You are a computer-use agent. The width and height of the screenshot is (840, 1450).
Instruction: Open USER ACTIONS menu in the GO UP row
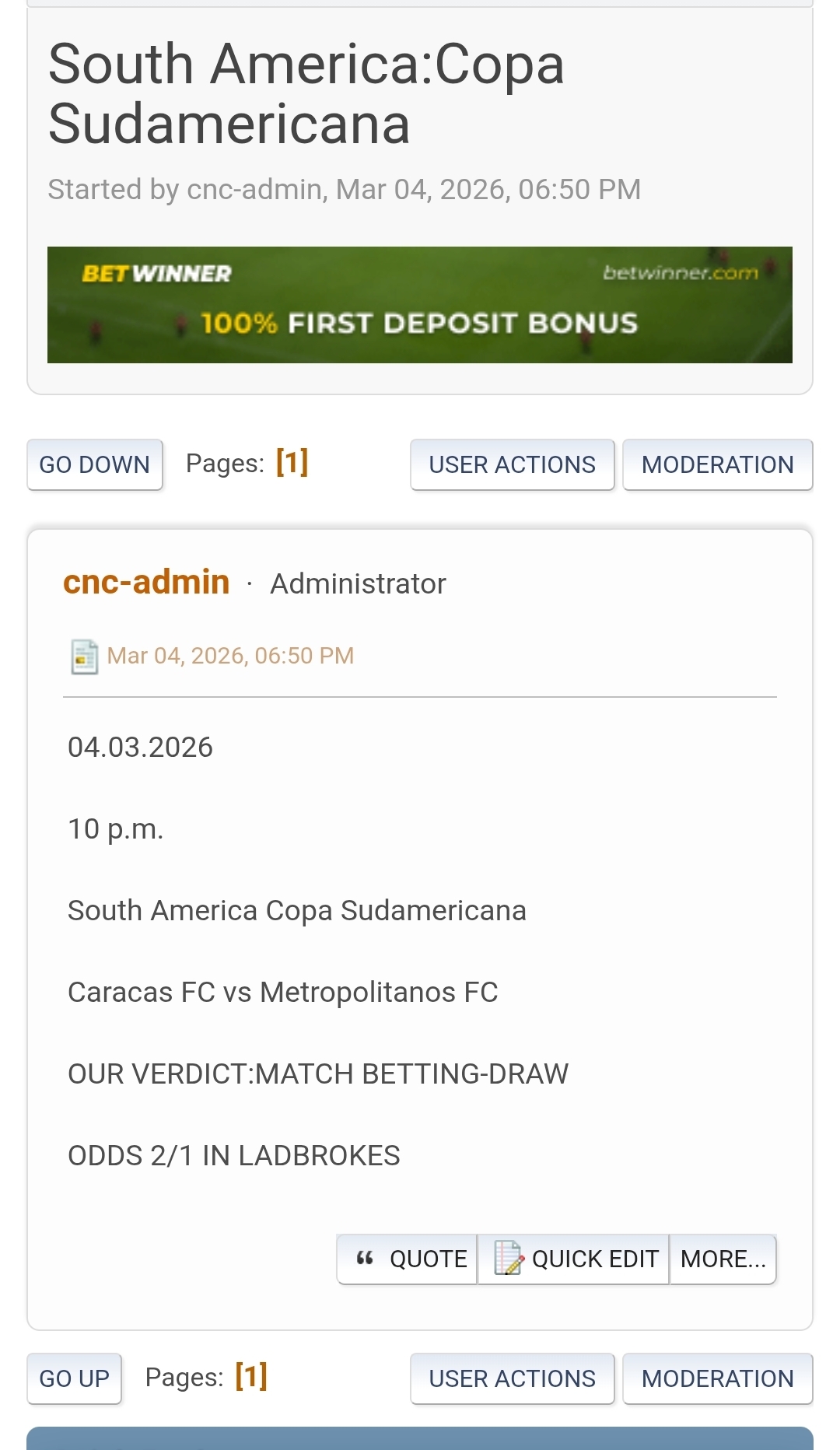[512, 1378]
